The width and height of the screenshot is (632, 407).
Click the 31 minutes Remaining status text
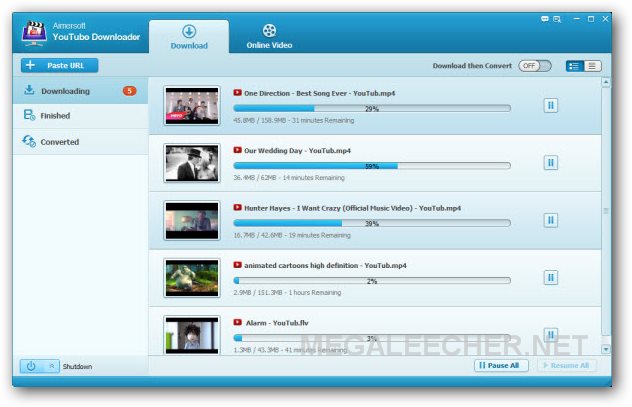click(x=323, y=120)
